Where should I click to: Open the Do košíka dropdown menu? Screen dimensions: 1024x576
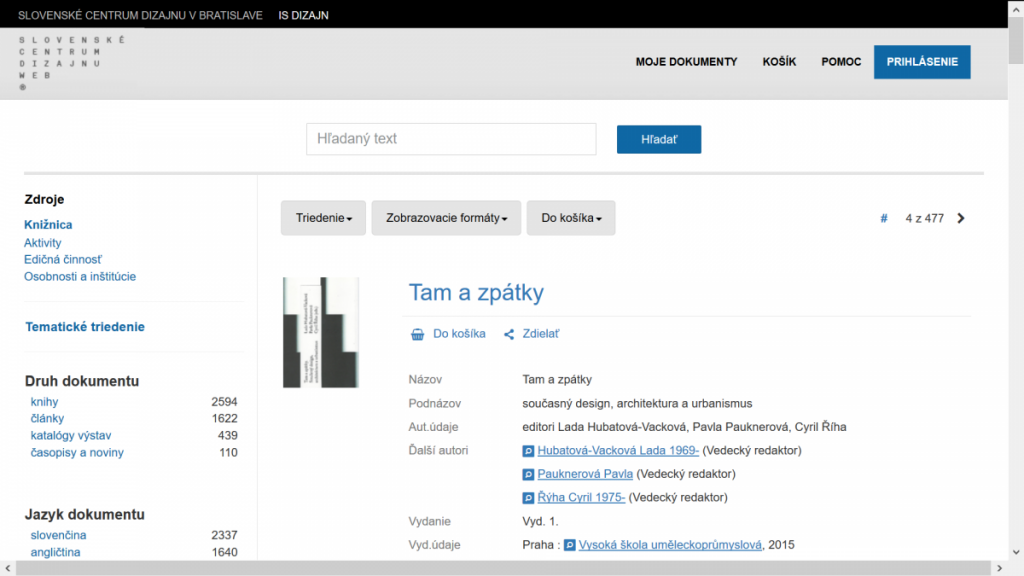(571, 218)
